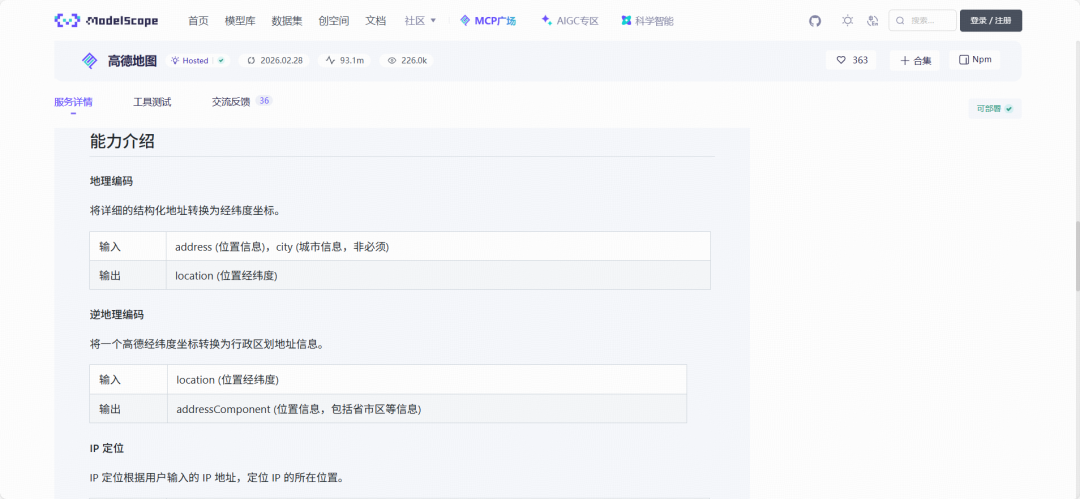The image size is (1080, 499).
Task: Add to collection with 合集 button
Action: tap(915, 60)
